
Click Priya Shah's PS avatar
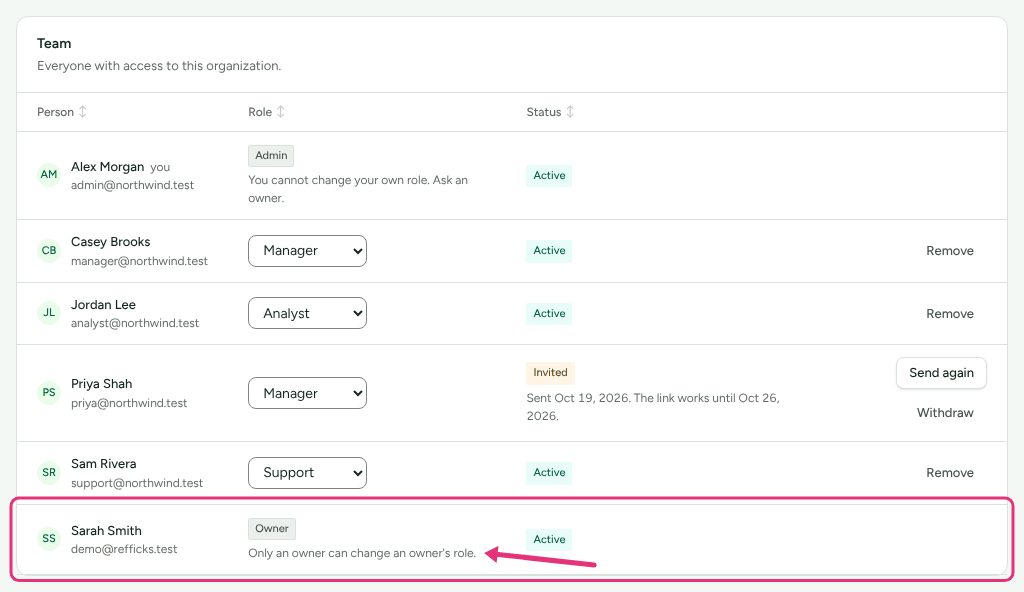click(x=49, y=393)
